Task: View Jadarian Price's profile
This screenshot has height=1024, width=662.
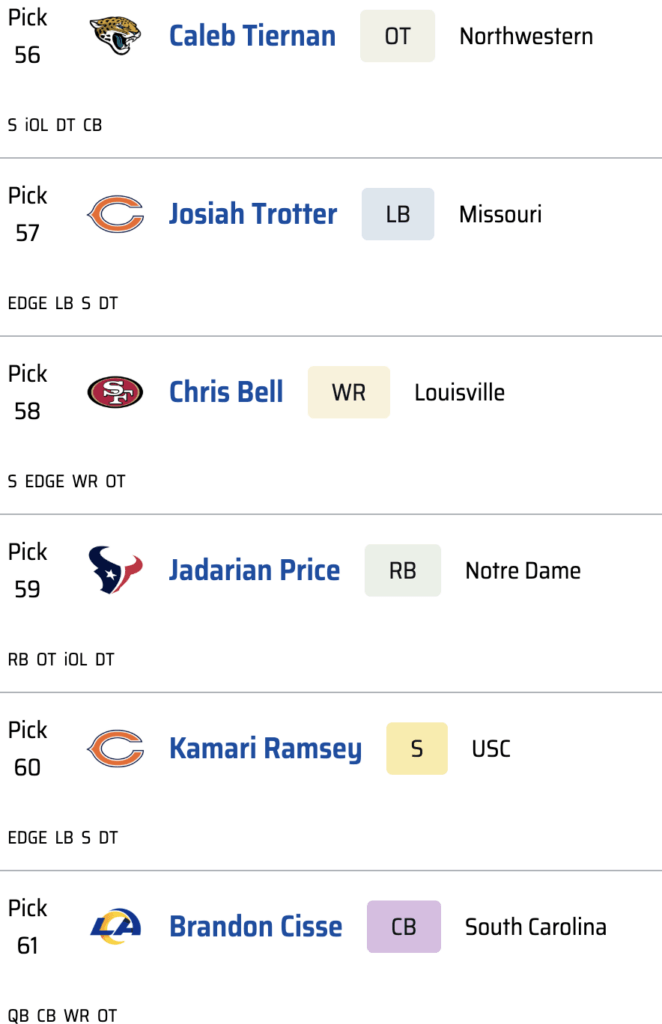Action: click(254, 570)
